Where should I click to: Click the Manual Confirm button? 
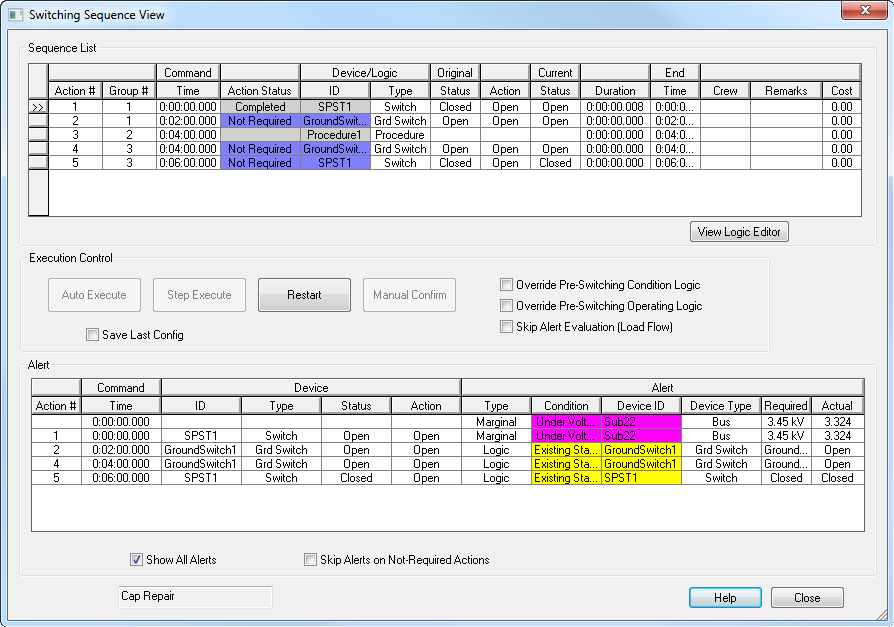tap(409, 295)
